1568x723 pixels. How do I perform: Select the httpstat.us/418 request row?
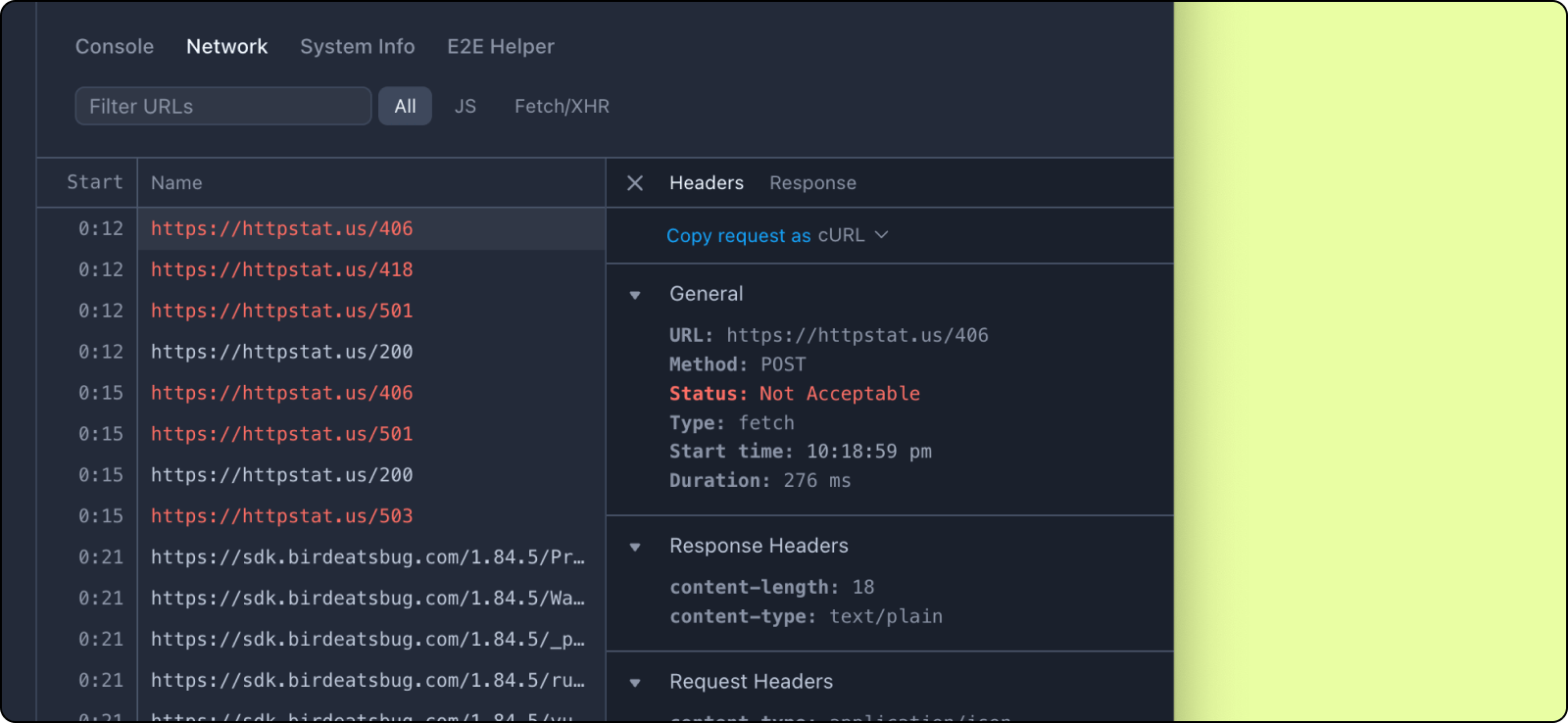tap(282, 269)
